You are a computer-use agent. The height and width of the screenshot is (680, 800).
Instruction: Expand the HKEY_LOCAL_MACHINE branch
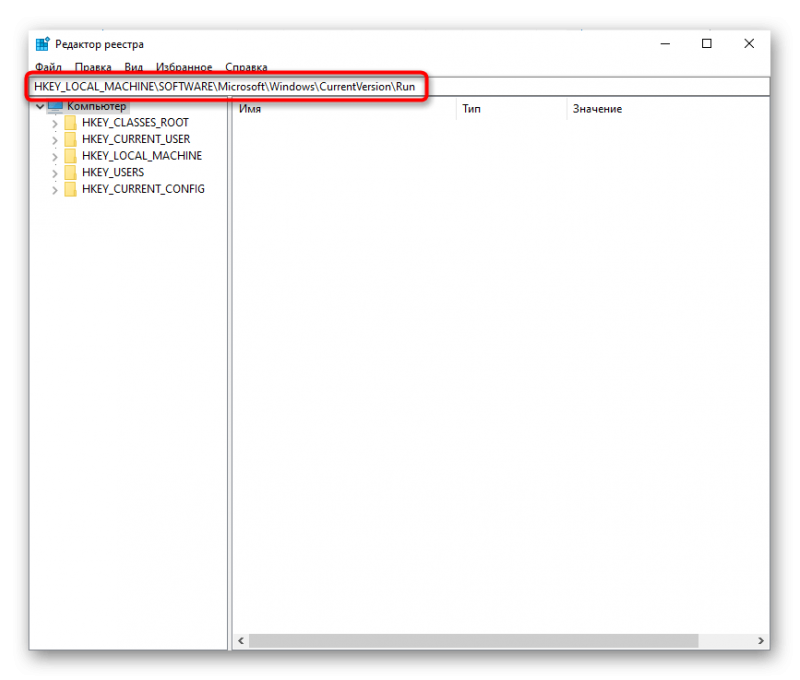[55, 157]
